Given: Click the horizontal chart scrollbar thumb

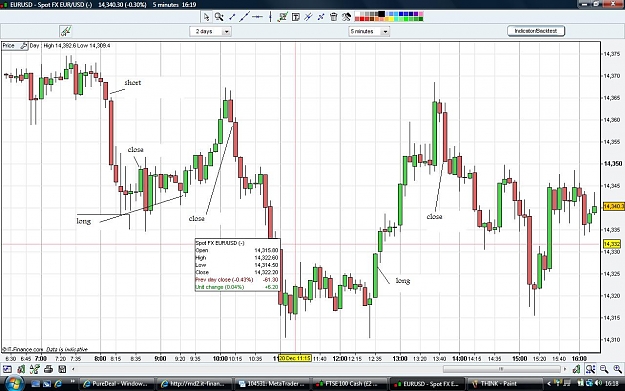Looking at the screenshot, I should tap(501, 369).
